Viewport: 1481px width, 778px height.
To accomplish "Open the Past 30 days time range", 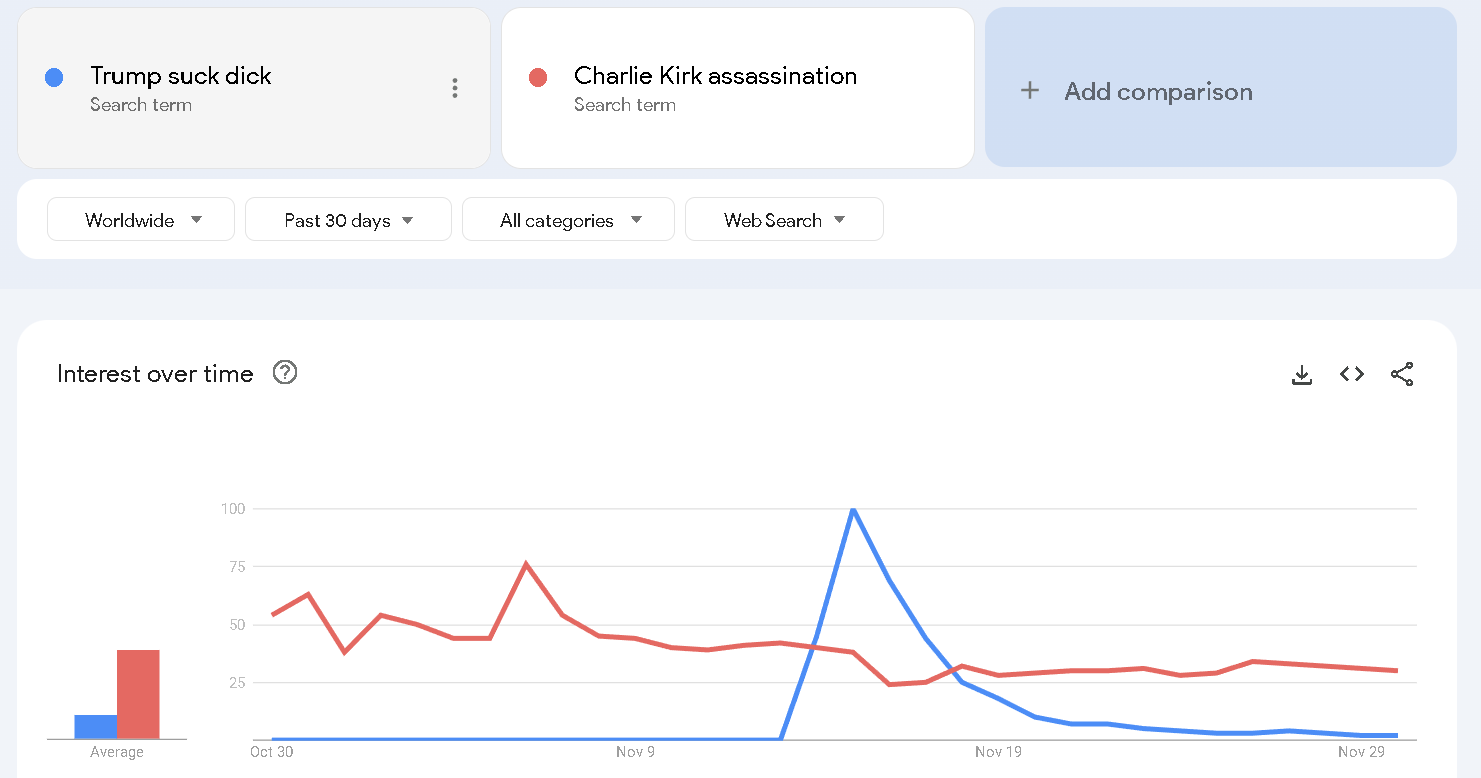I will [348, 220].
